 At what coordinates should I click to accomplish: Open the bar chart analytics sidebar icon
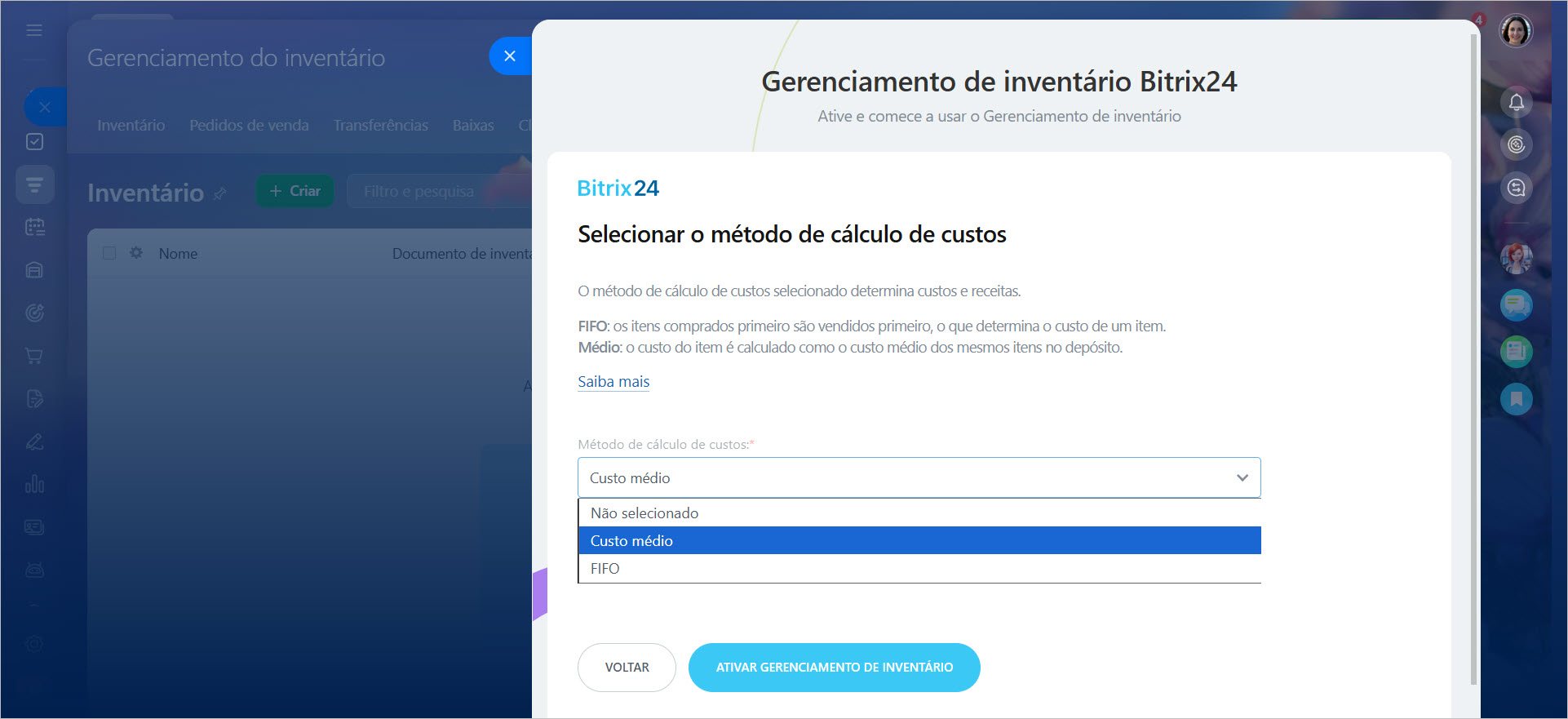34,484
